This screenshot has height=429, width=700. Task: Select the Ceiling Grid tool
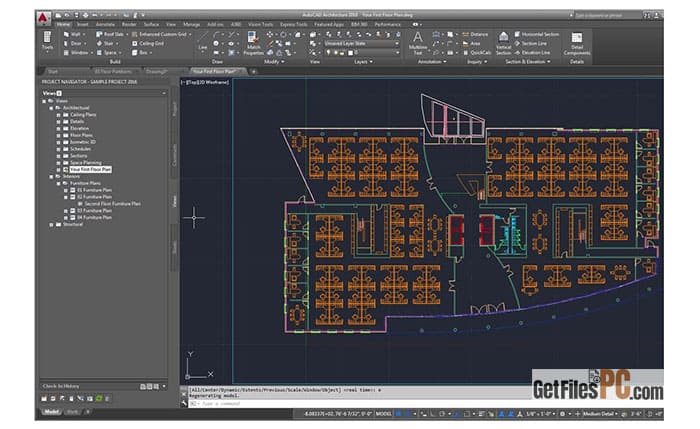[x=148, y=43]
